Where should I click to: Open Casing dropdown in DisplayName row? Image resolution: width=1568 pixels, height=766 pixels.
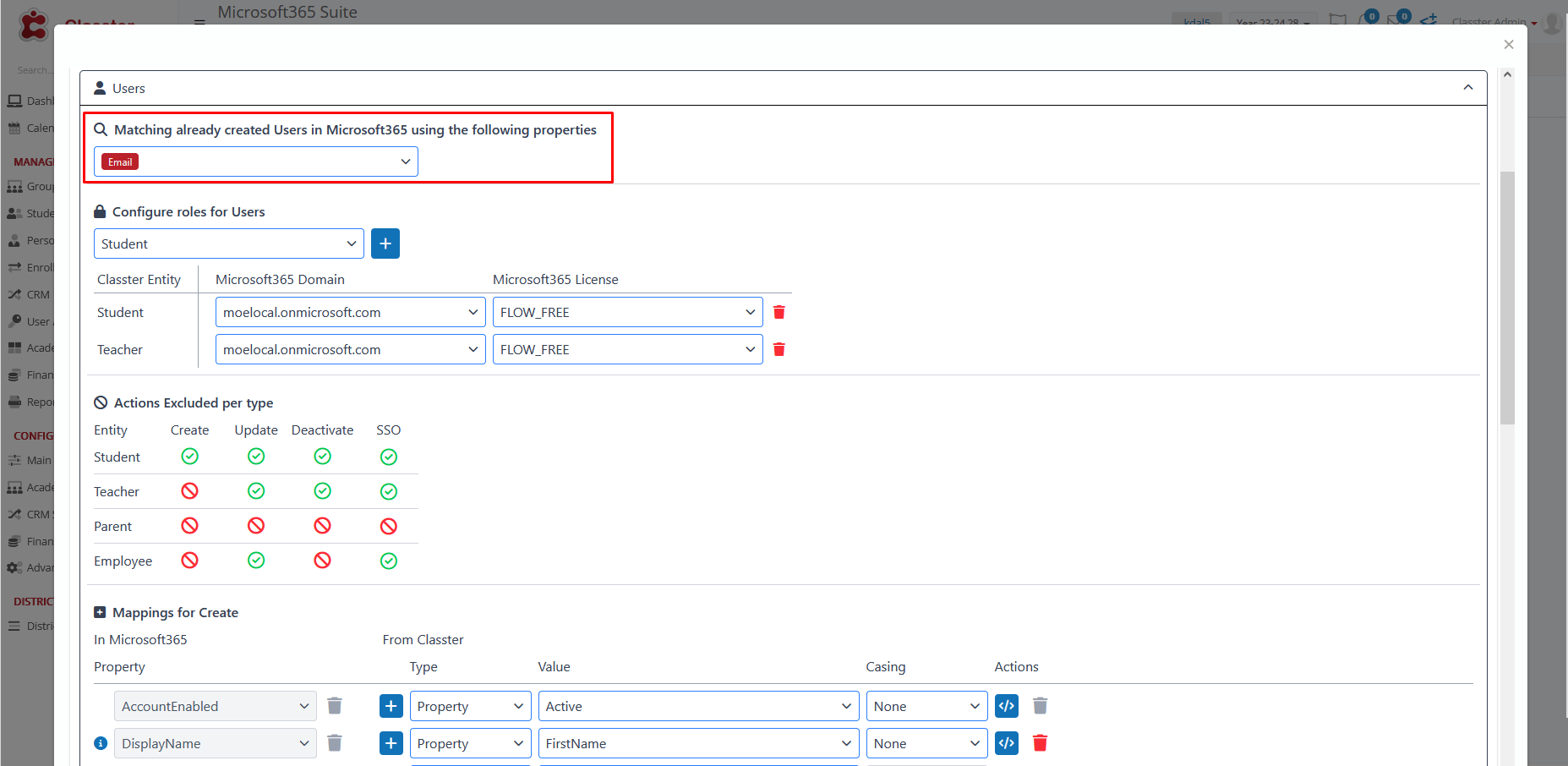(927, 743)
